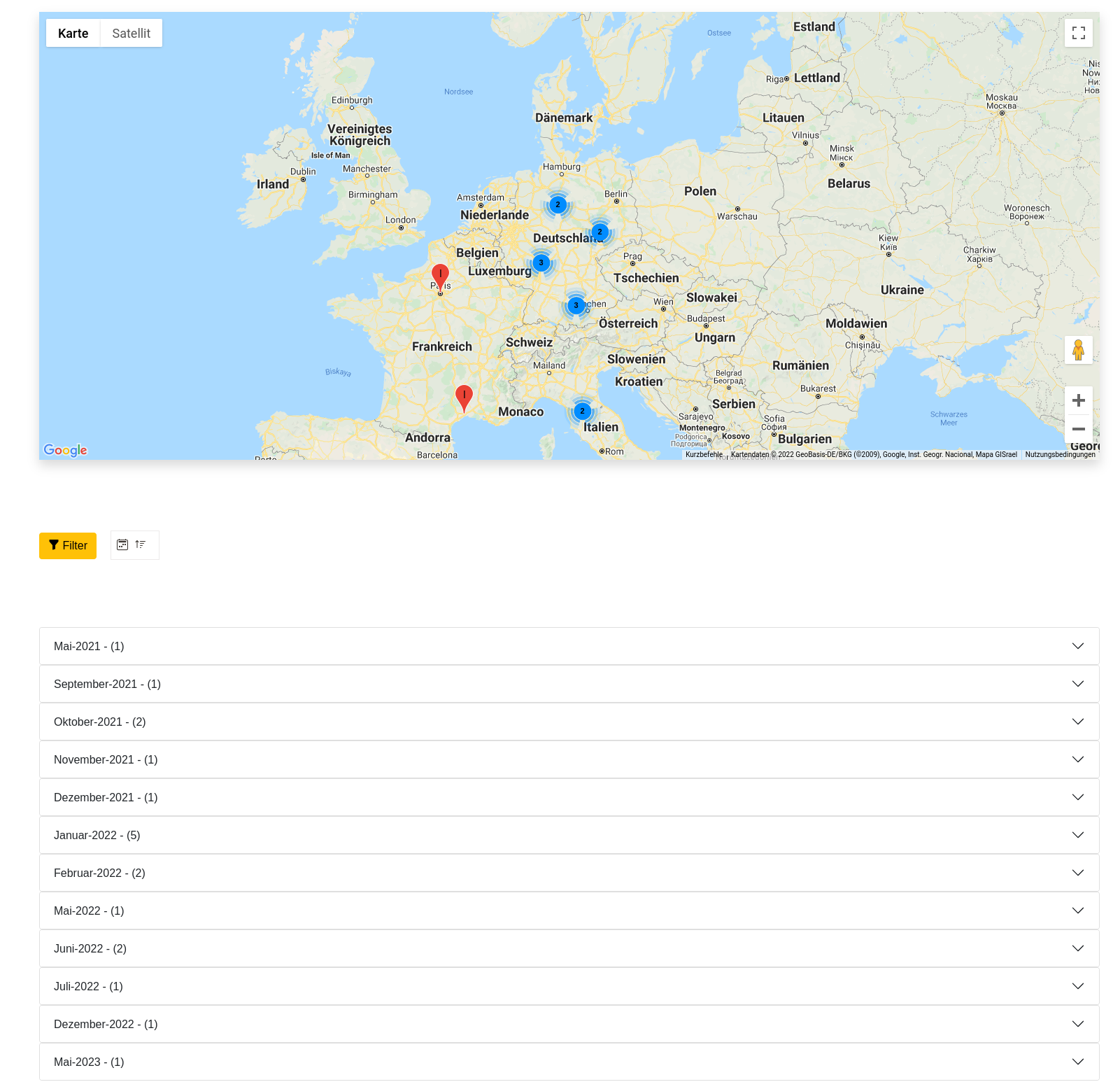Open red marker pin in southern France
The image size is (1120, 1089).
click(x=464, y=398)
